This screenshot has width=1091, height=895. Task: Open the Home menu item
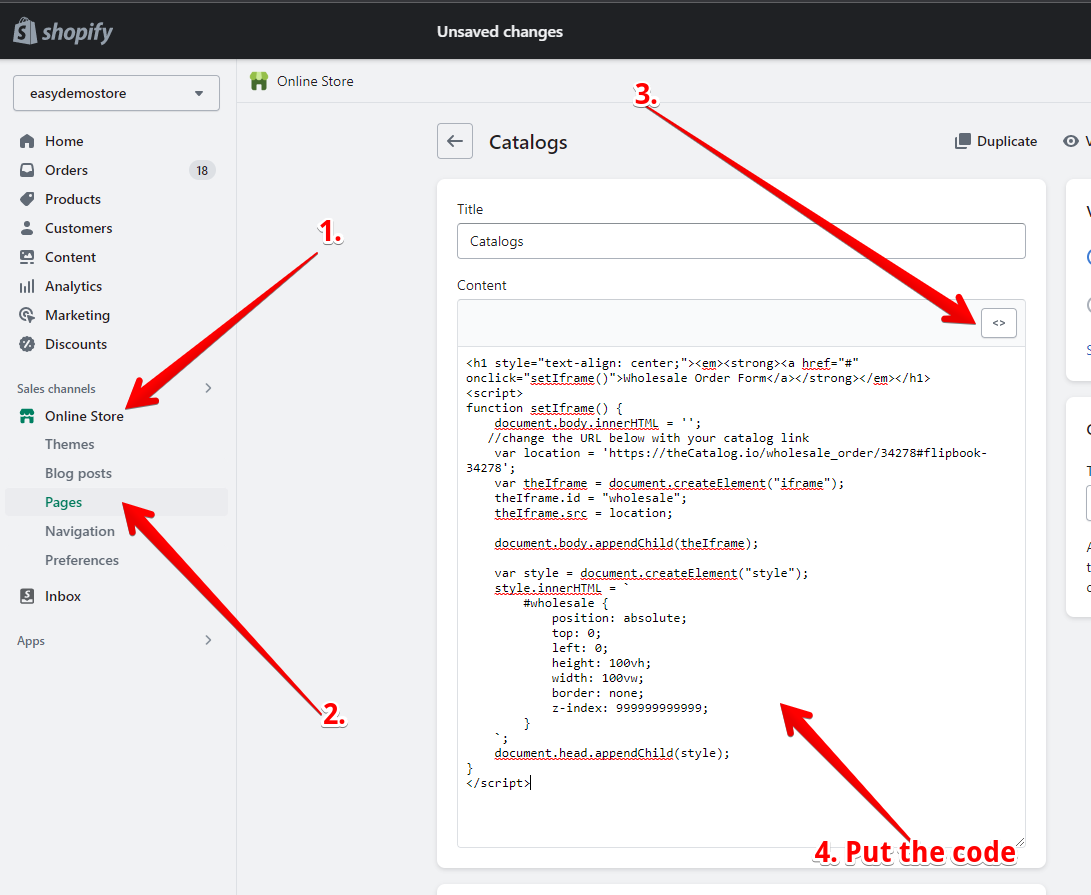point(64,141)
